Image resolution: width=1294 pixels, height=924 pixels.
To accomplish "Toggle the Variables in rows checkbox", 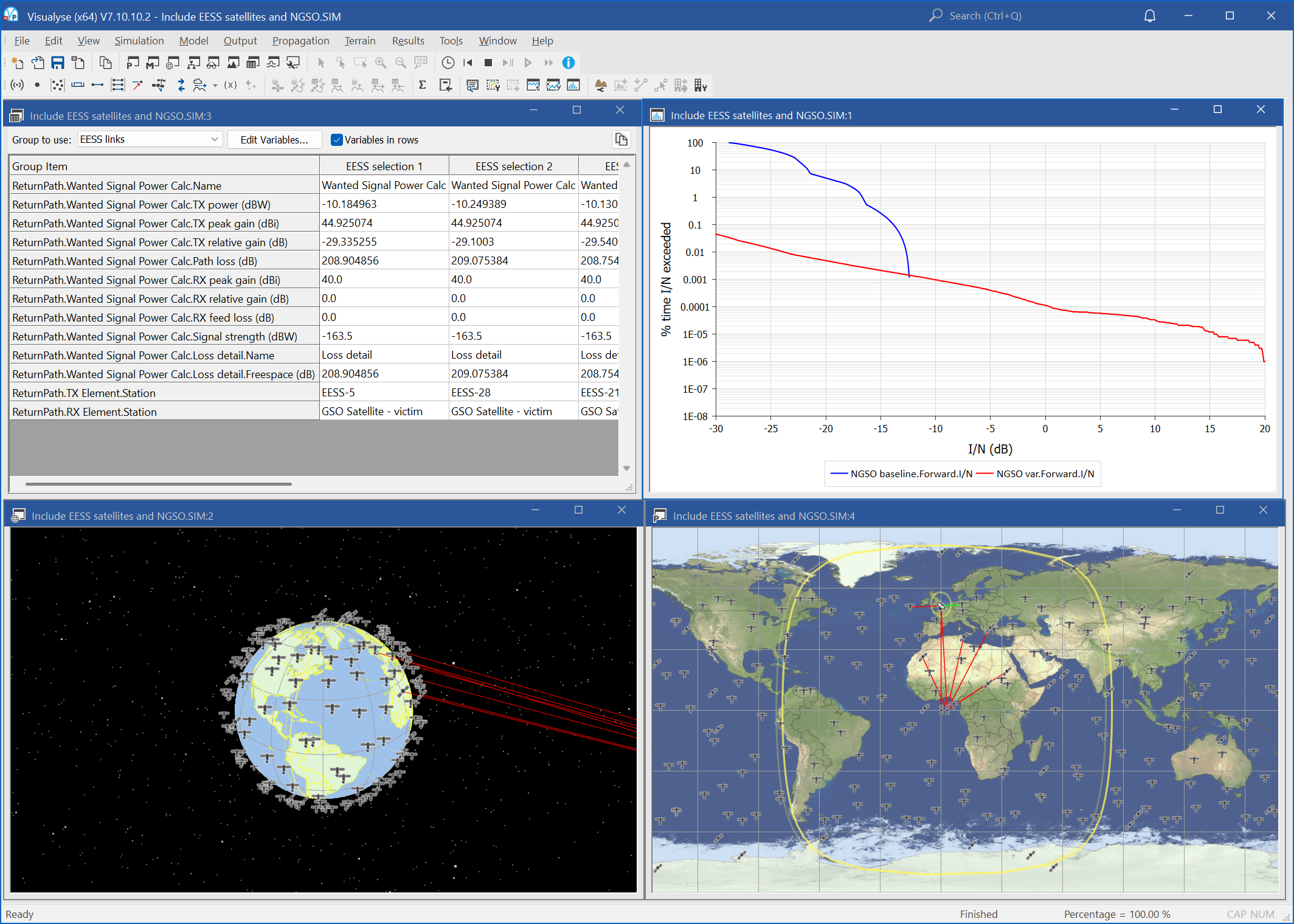I will 336,140.
